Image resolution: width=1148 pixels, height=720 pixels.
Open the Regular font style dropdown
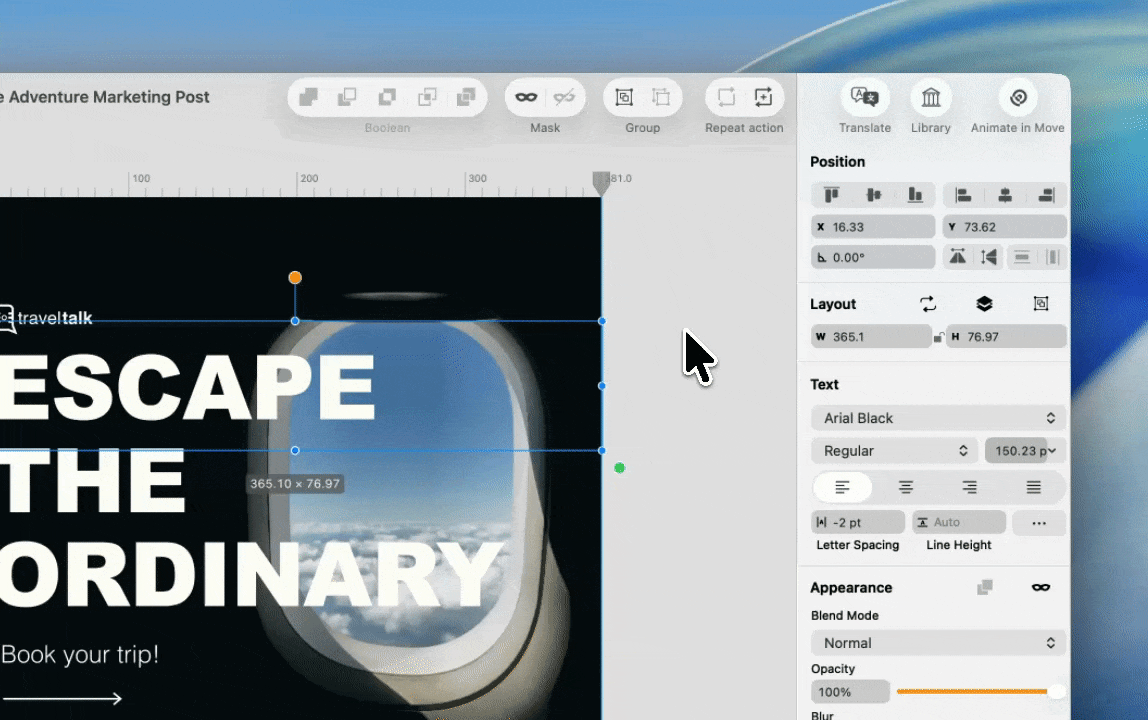(894, 451)
